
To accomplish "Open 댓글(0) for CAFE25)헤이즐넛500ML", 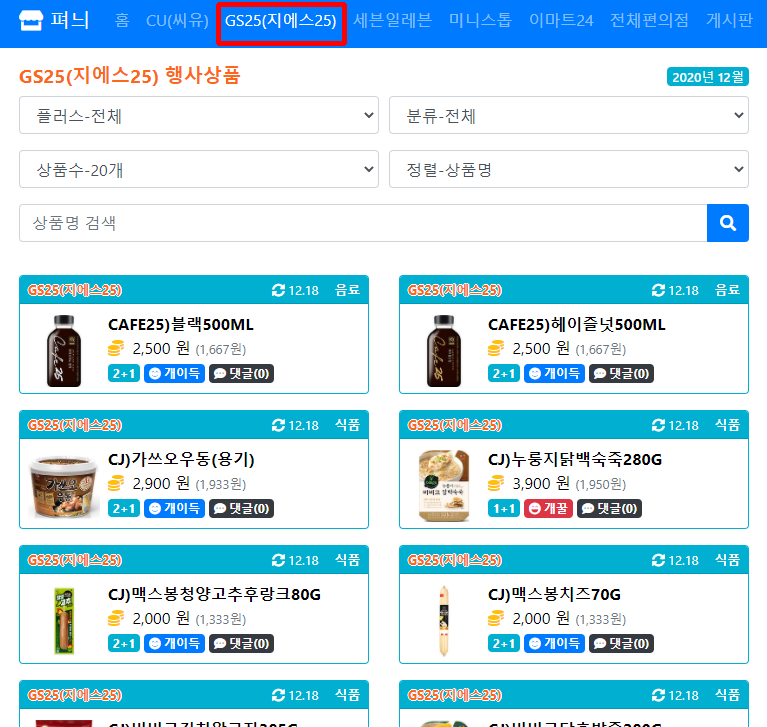I will point(621,374).
